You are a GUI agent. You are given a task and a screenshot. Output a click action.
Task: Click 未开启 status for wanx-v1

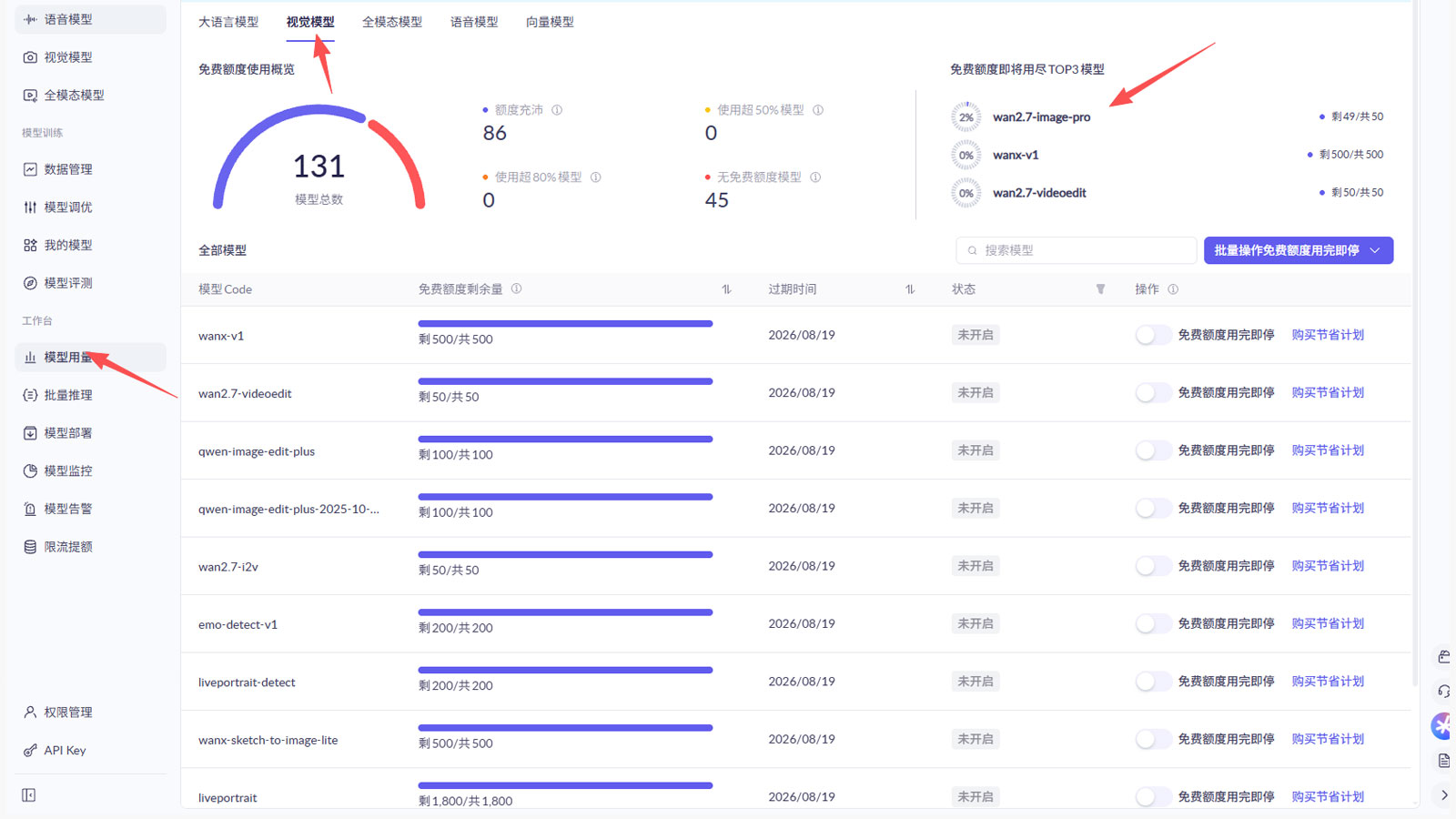[x=976, y=335]
